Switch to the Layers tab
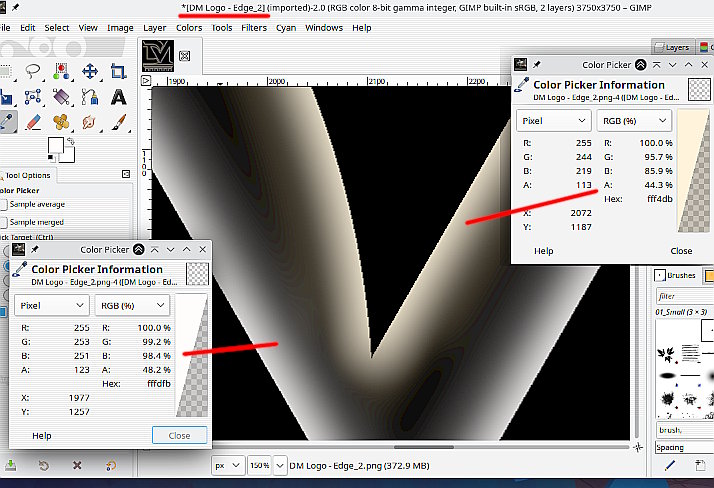 coord(673,47)
